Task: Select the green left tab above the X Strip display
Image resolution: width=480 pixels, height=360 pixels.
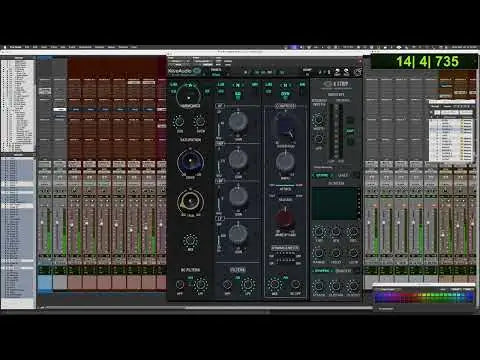Action: point(322,175)
